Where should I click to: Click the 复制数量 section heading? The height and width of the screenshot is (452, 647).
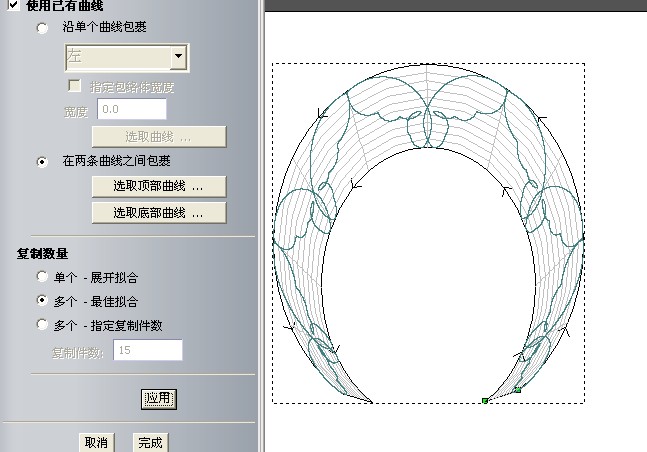point(42,253)
